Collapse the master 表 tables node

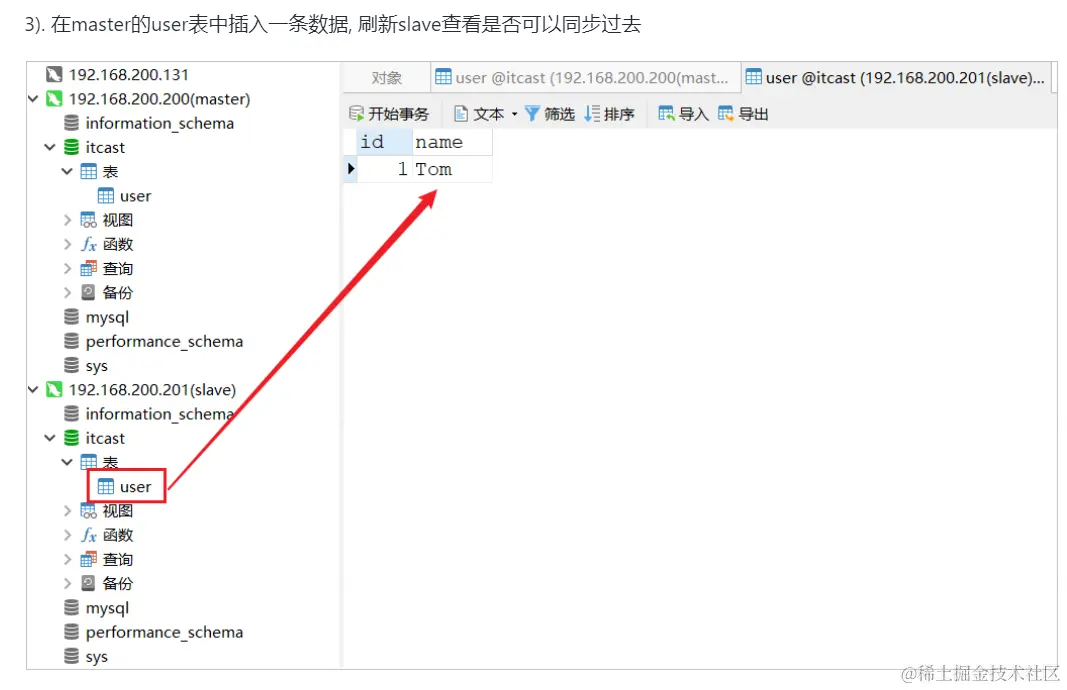[67, 171]
